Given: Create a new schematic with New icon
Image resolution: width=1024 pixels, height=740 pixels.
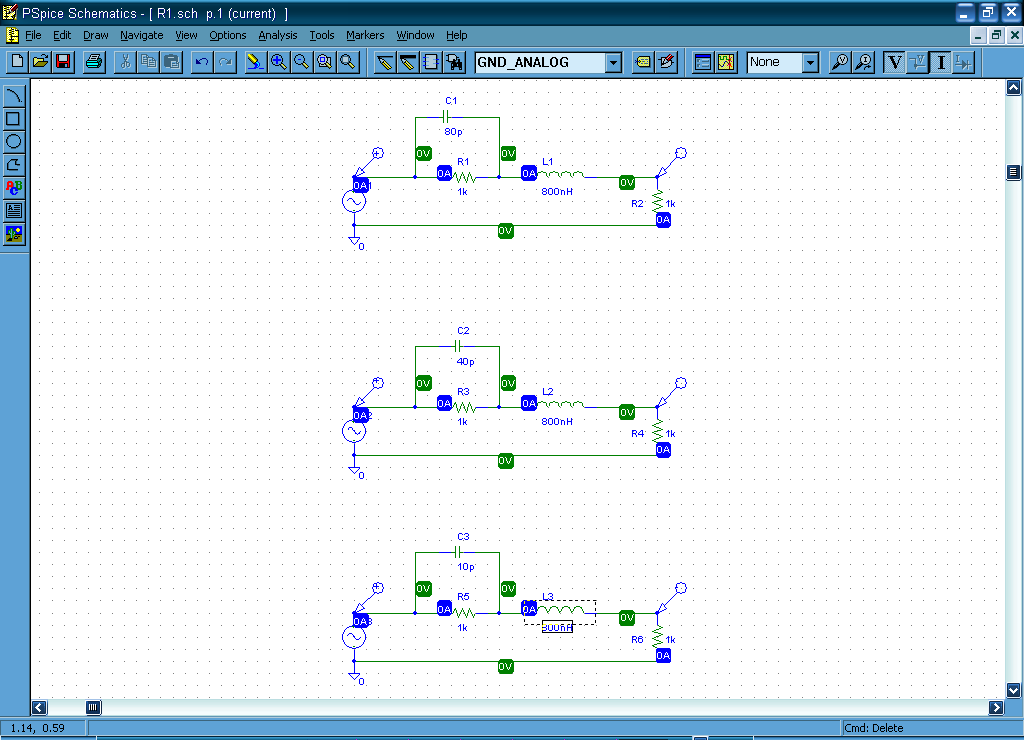Looking at the screenshot, I should [x=17, y=62].
